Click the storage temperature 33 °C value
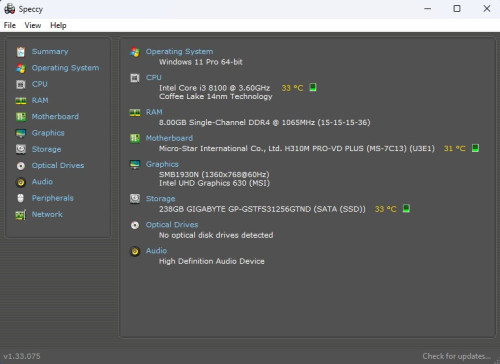The image size is (500, 364). [x=386, y=209]
